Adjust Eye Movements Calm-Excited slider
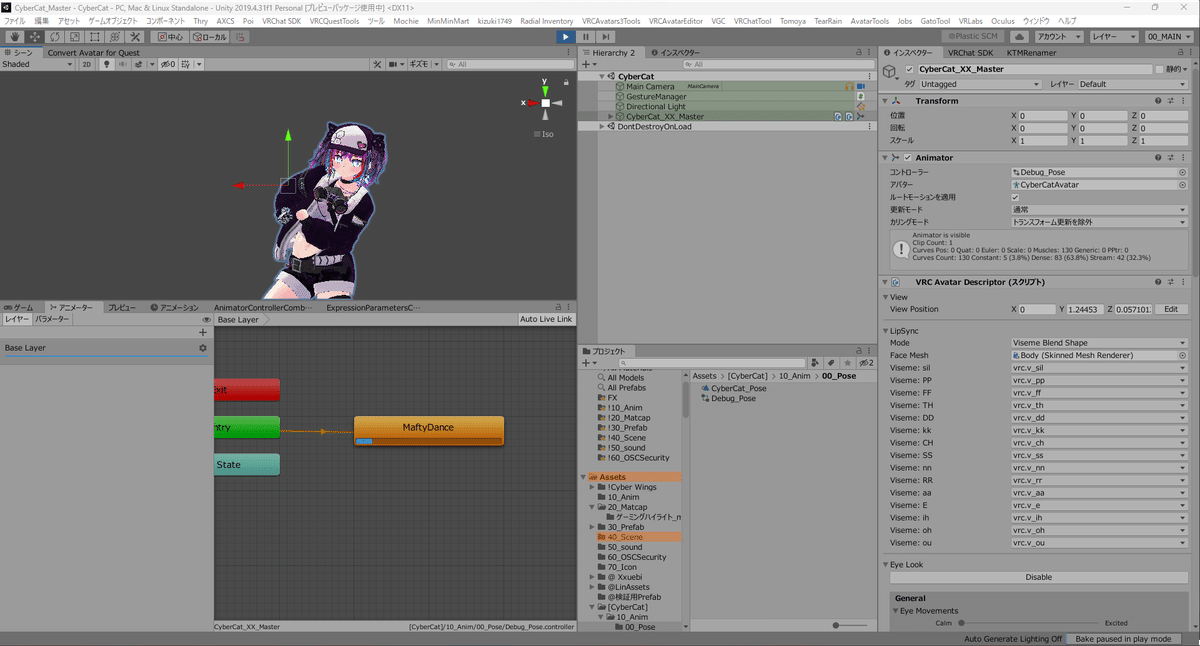This screenshot has height=646, width=1200. click(x=1027, y=622)
